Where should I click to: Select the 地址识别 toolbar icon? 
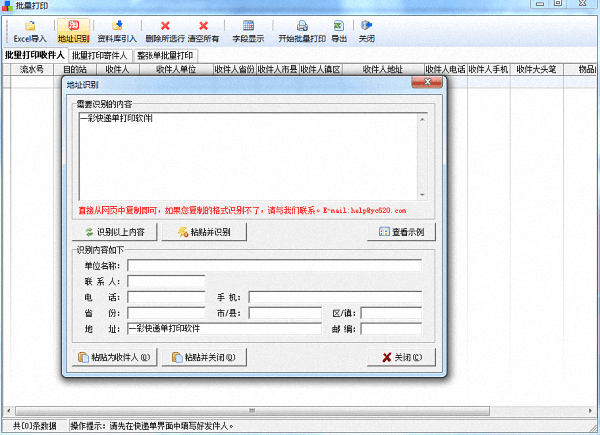74,31
